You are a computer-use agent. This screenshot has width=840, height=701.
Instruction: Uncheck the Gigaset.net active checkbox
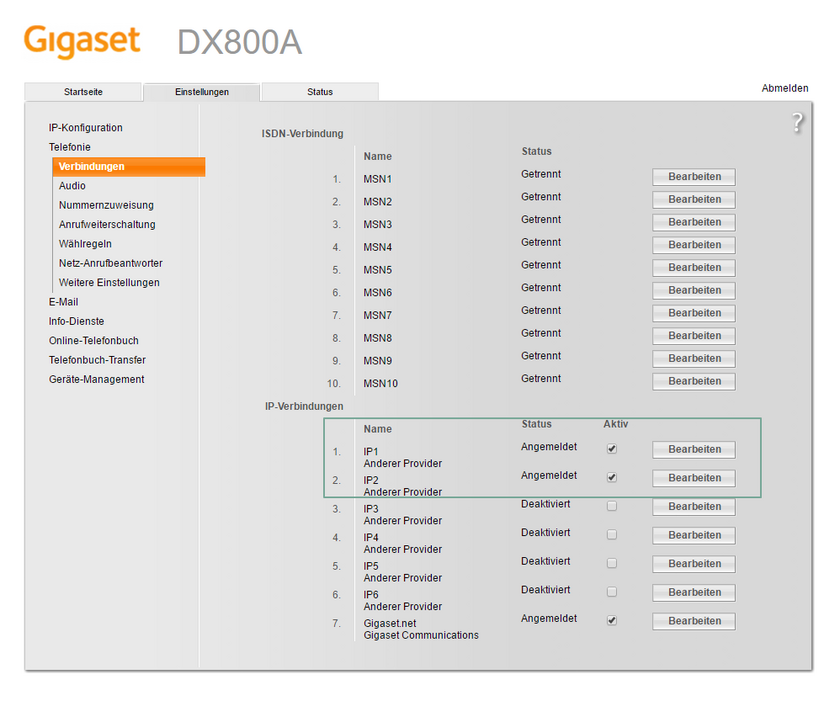[613, 620]
